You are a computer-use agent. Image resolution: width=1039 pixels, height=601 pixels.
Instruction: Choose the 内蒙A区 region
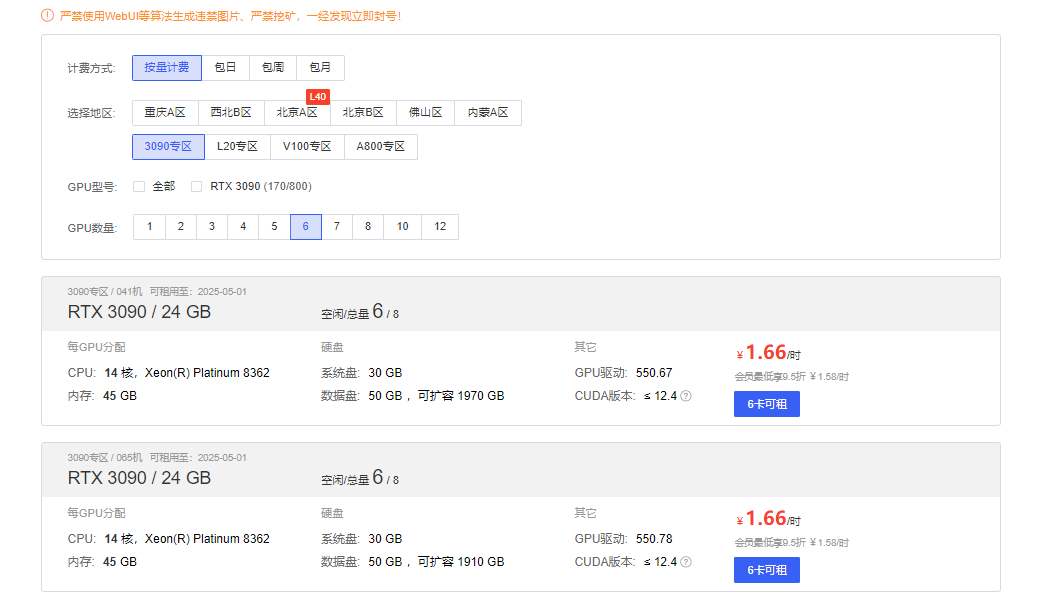[x=488, y=113]
